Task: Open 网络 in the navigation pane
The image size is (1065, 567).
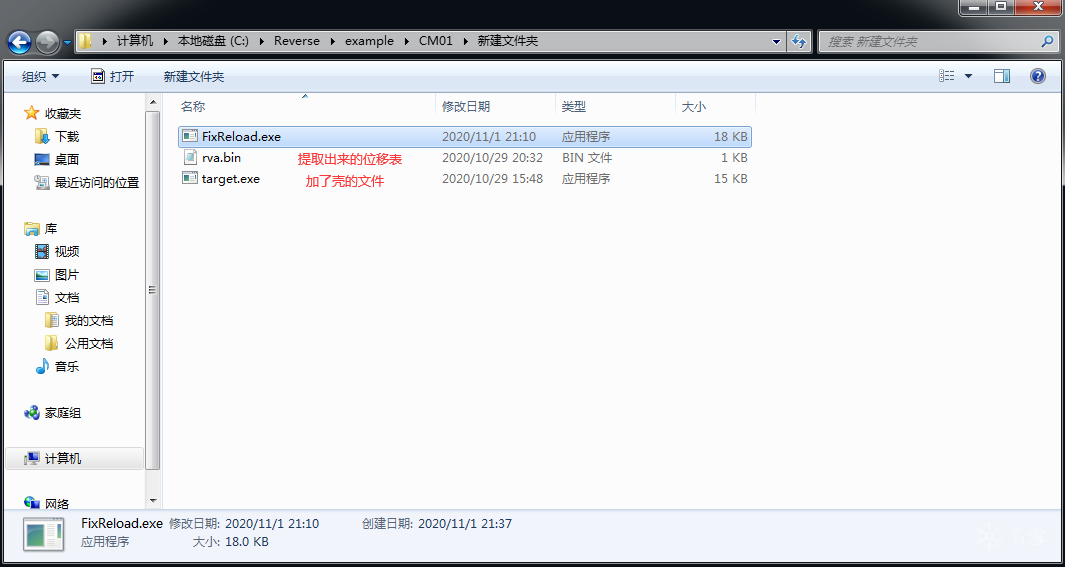Action: (x=56, y=504)
